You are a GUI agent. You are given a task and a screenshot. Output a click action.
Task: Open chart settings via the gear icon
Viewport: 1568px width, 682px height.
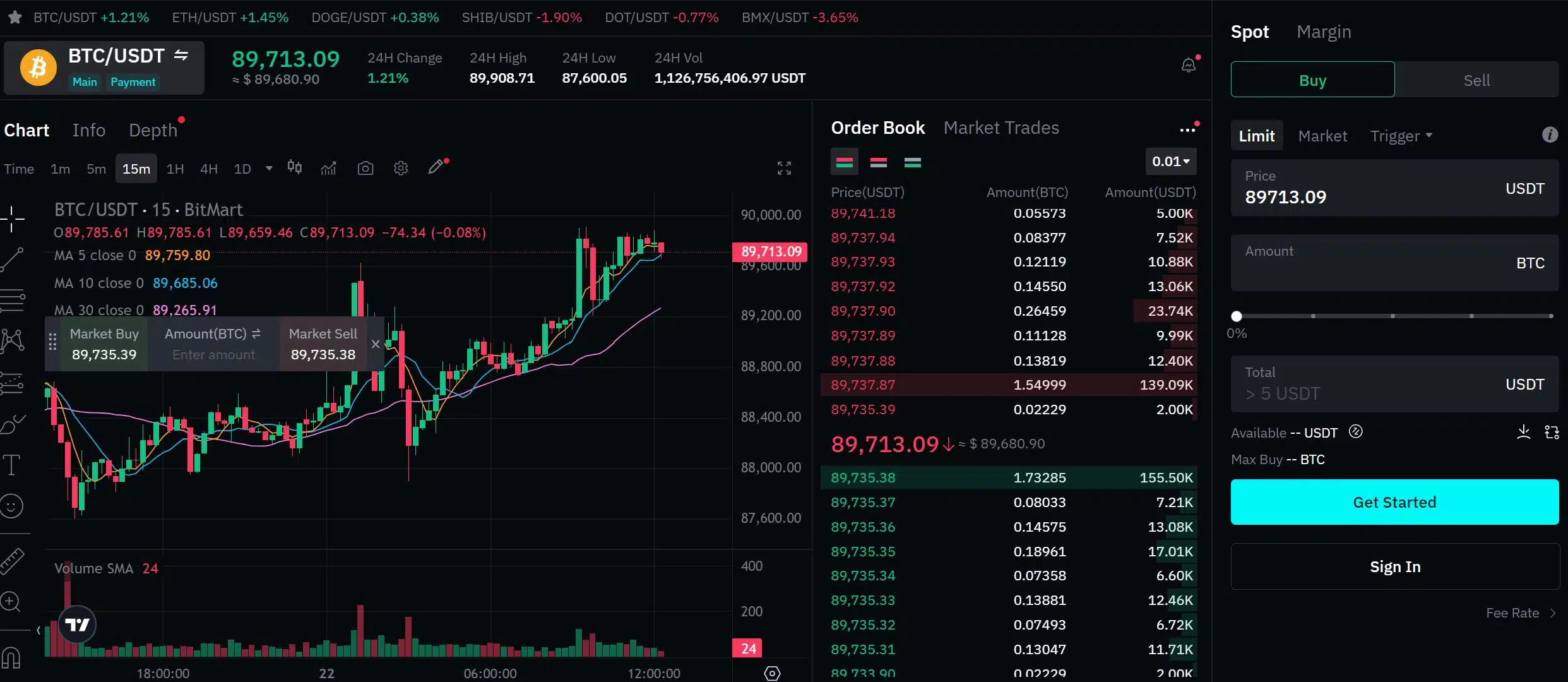pyautogui.click(x=400, y=168)
